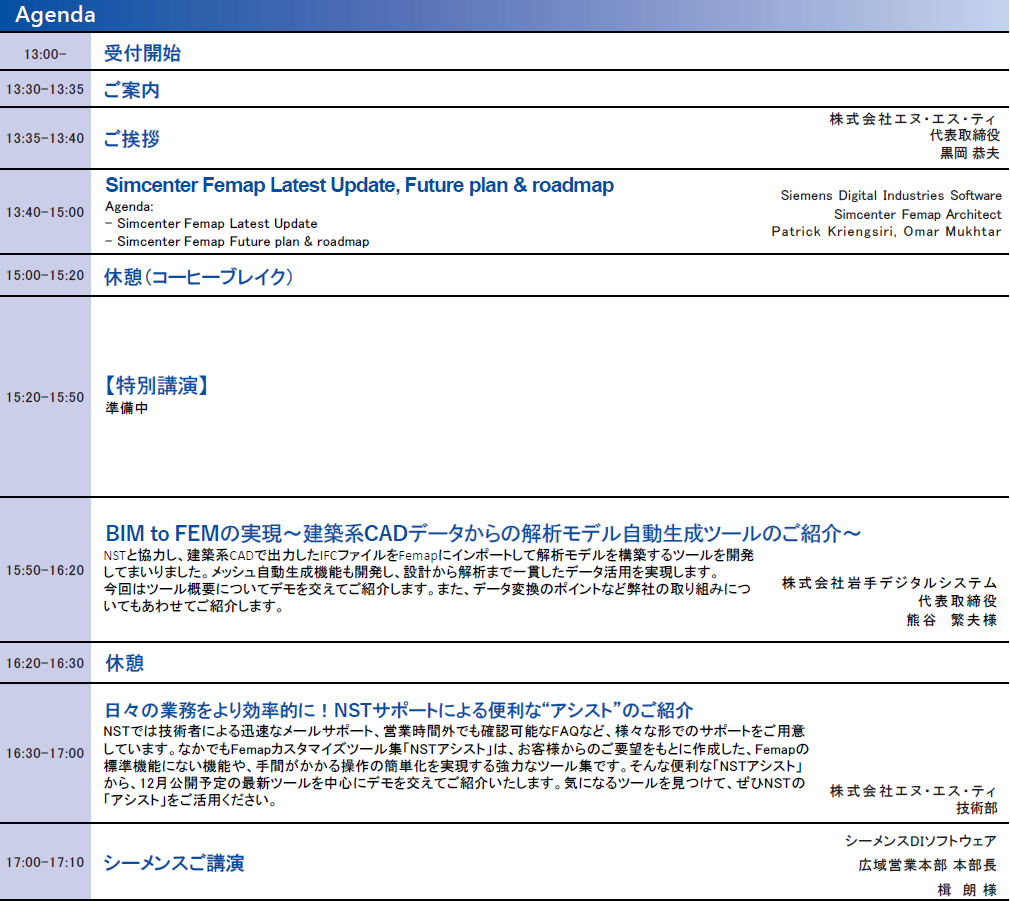This screenshot has height=901, width=1010.
Task: Select the ご挨拶 session heading
Action: [132, 139]
